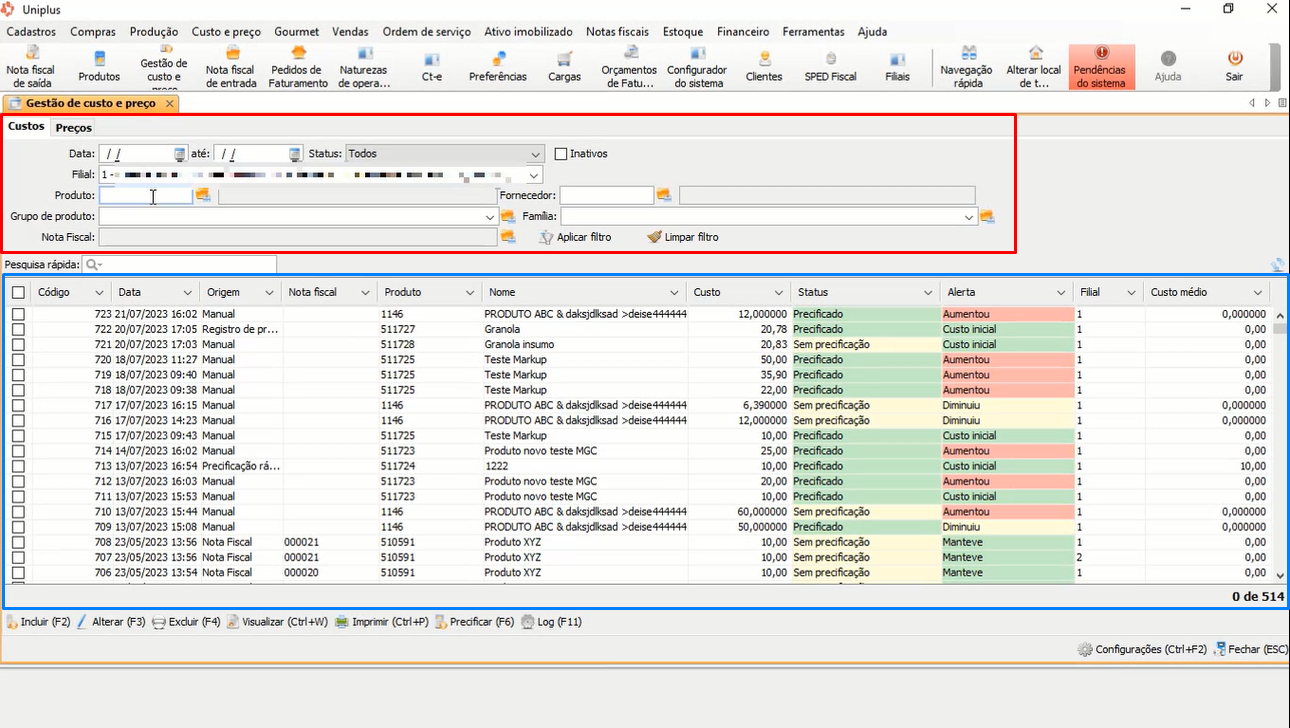Open the Financeiro menu
1290x728 pixels.
[x=743, y=32]
